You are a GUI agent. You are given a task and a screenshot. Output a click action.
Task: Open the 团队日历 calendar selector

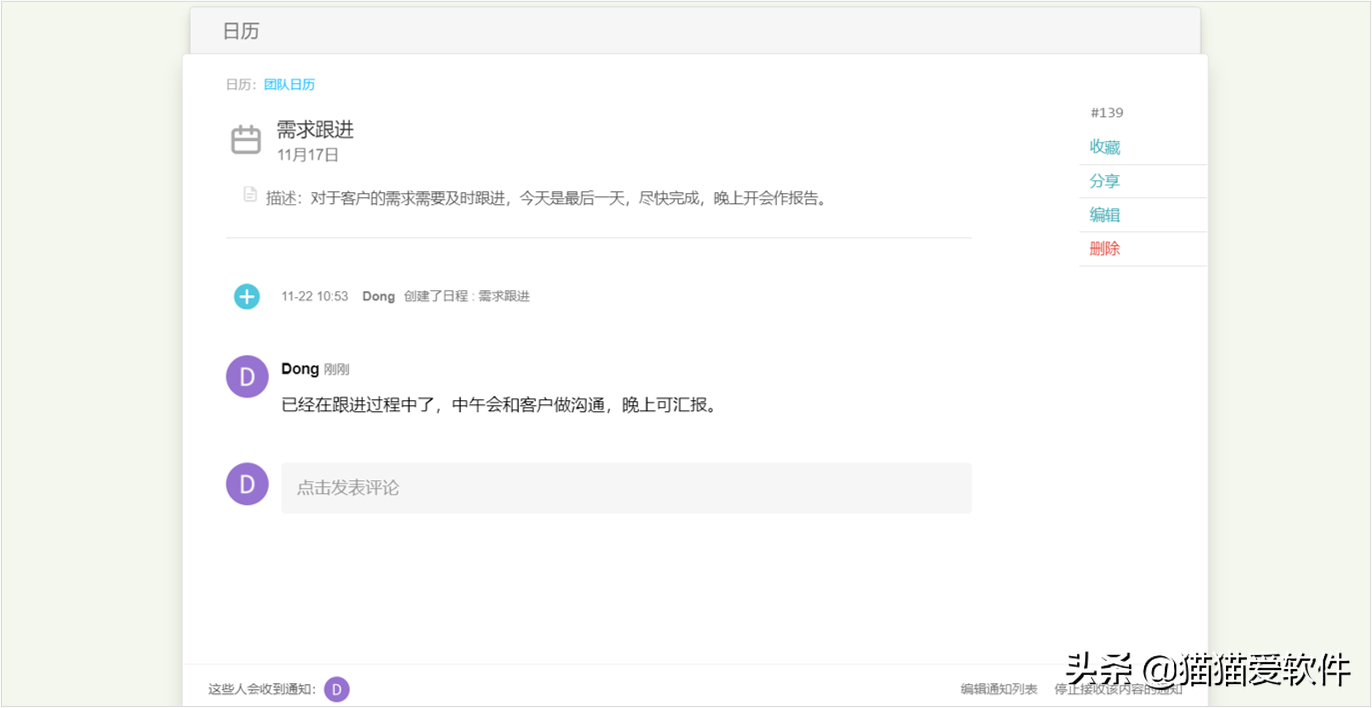coord(289,84)
